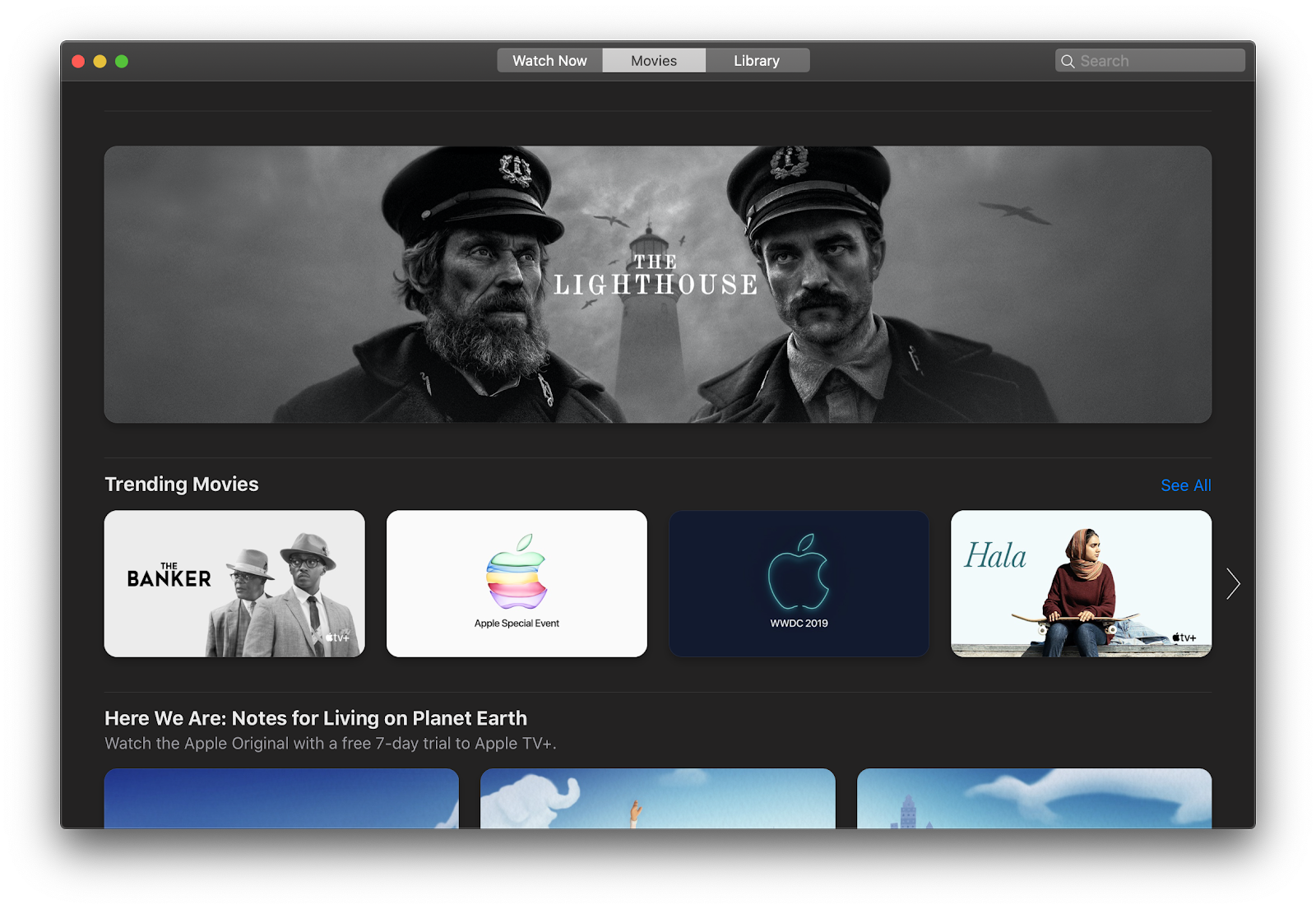Open the Library tab

[757, 61]
